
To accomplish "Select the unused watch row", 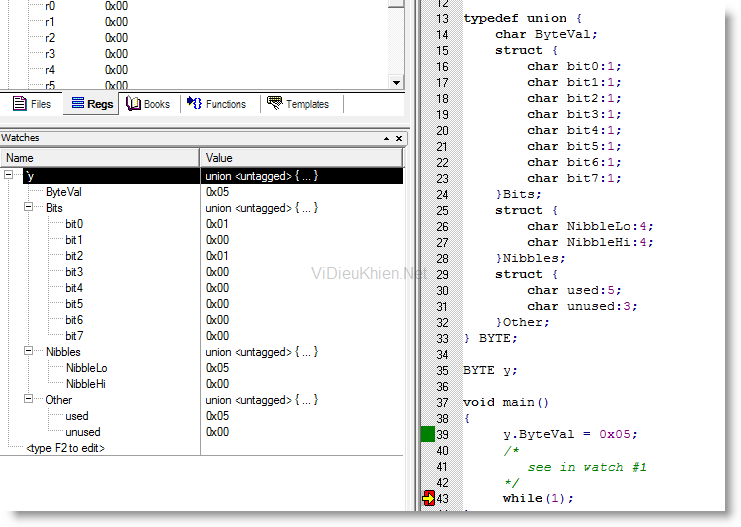I will coord(83,432).
